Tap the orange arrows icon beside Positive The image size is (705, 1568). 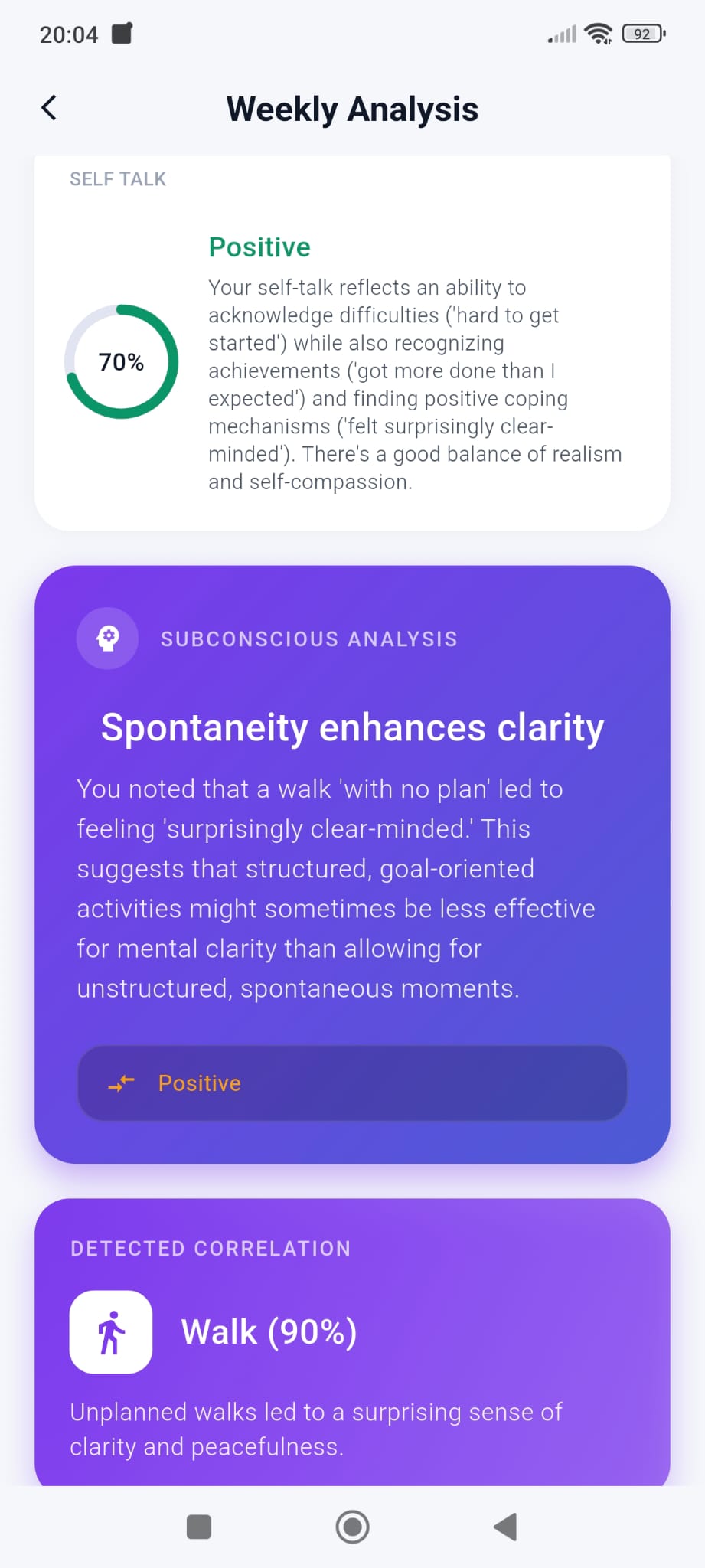point(120,1083)
